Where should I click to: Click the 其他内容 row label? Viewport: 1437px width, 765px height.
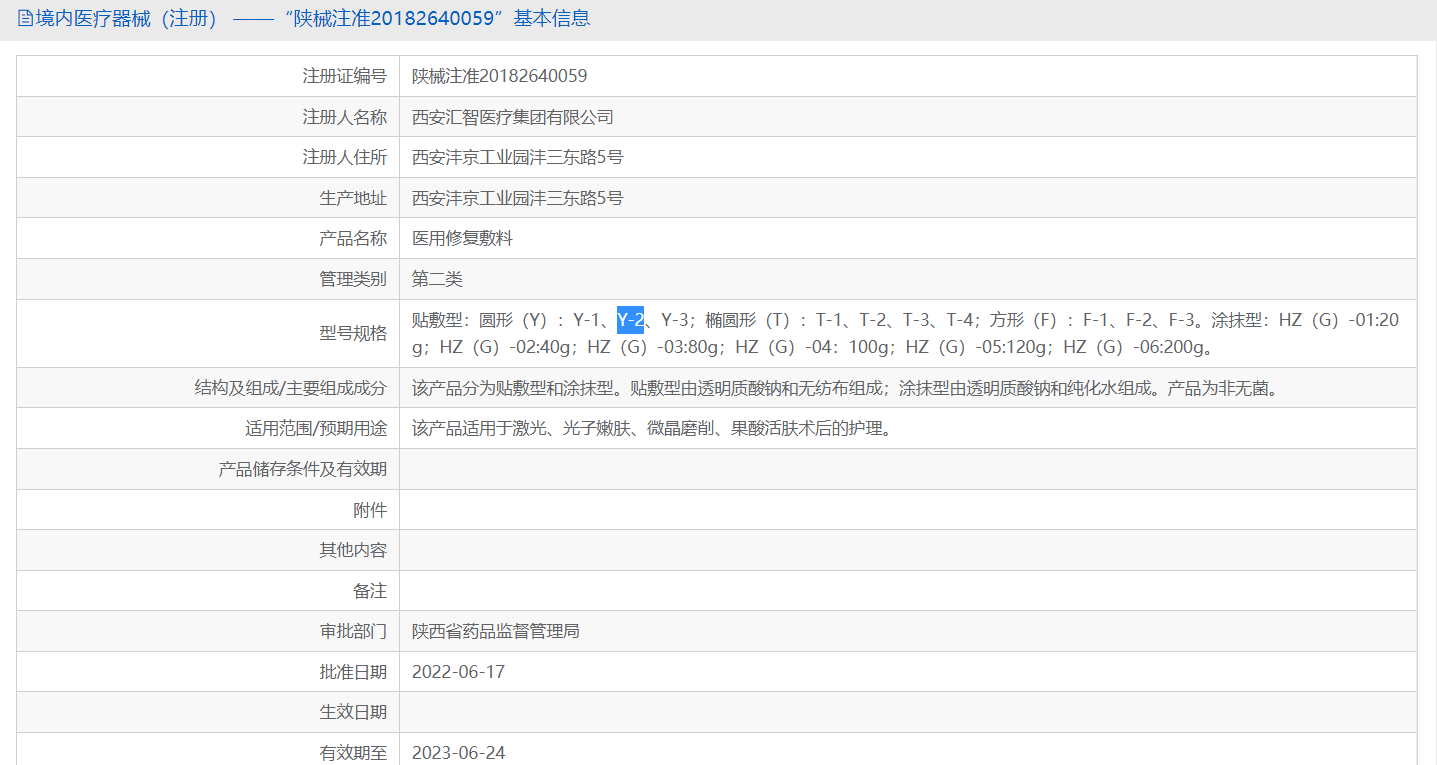pos(353,550)
